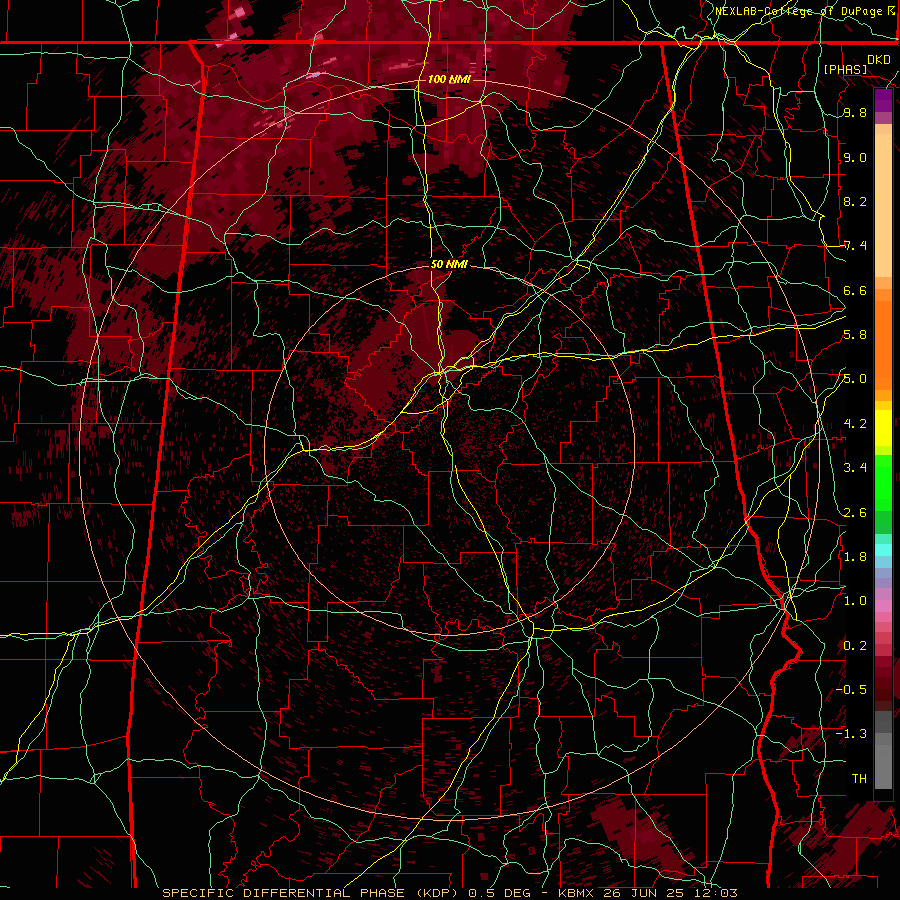This screenshot has height=900, width=900.
Task: Click the TH threshold label on the scale
Action: click(859, 778)
